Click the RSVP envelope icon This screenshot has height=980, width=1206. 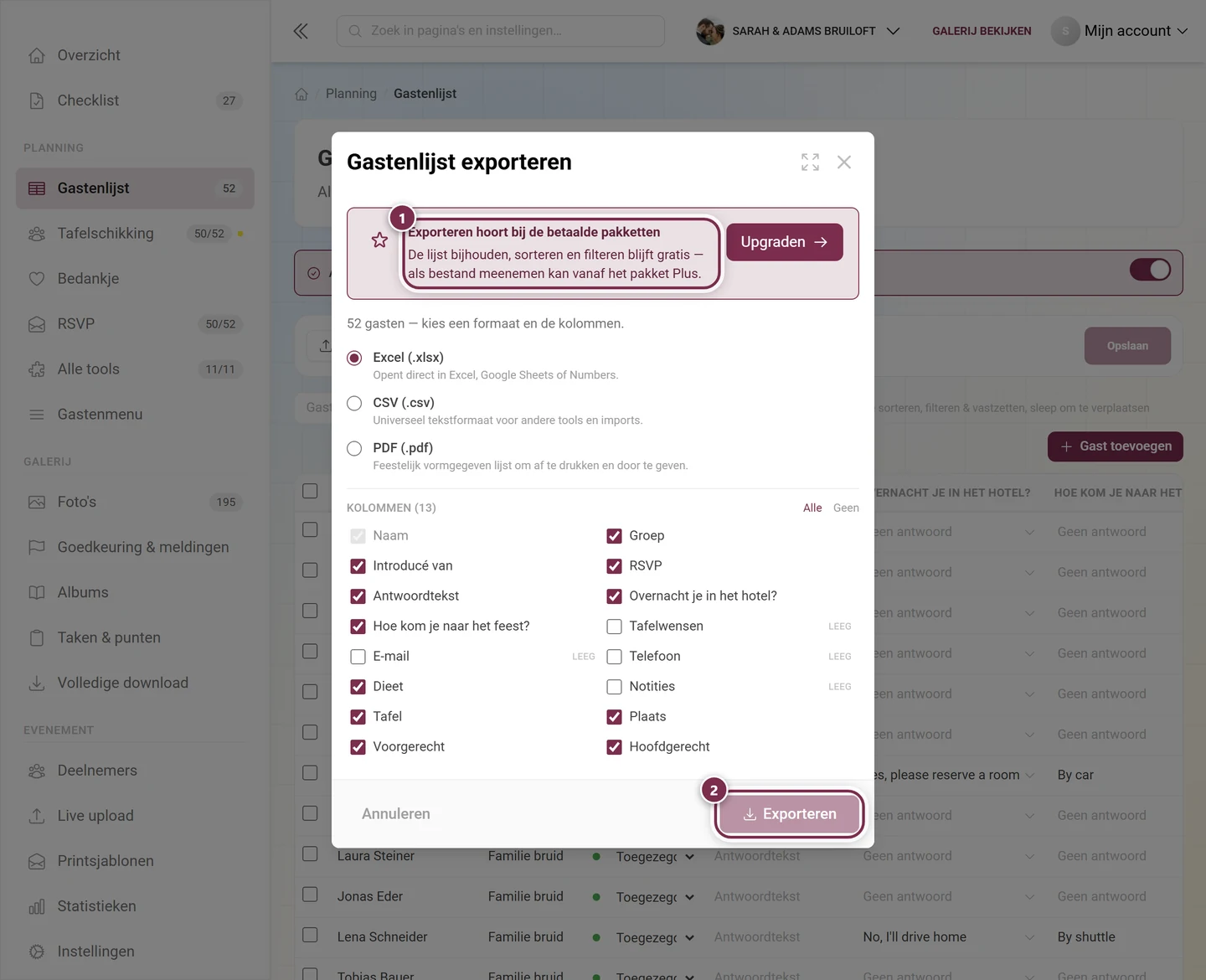coord(37,324)
